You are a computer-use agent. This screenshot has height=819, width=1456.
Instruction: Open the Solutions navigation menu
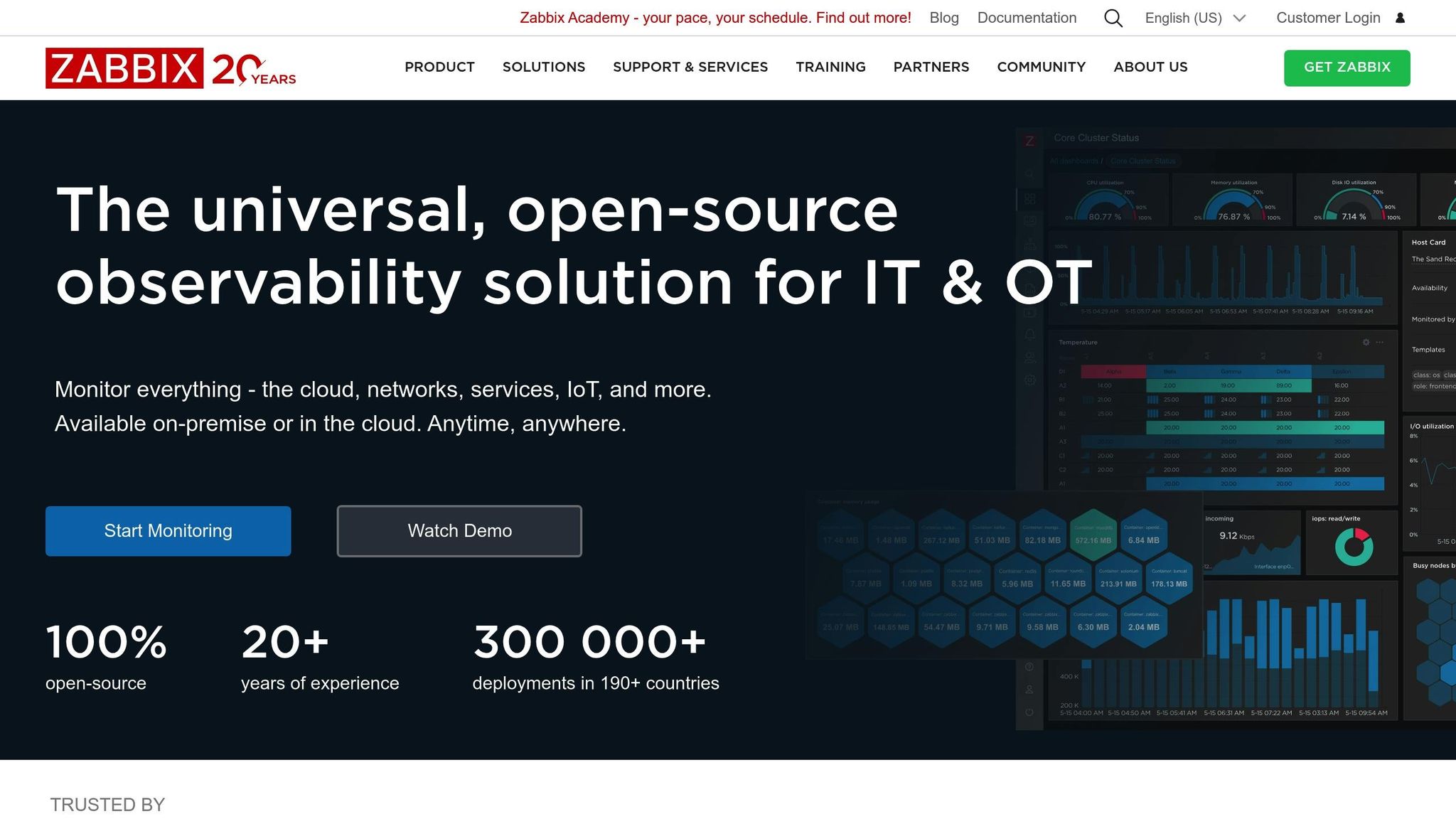(x=543, y=68)
